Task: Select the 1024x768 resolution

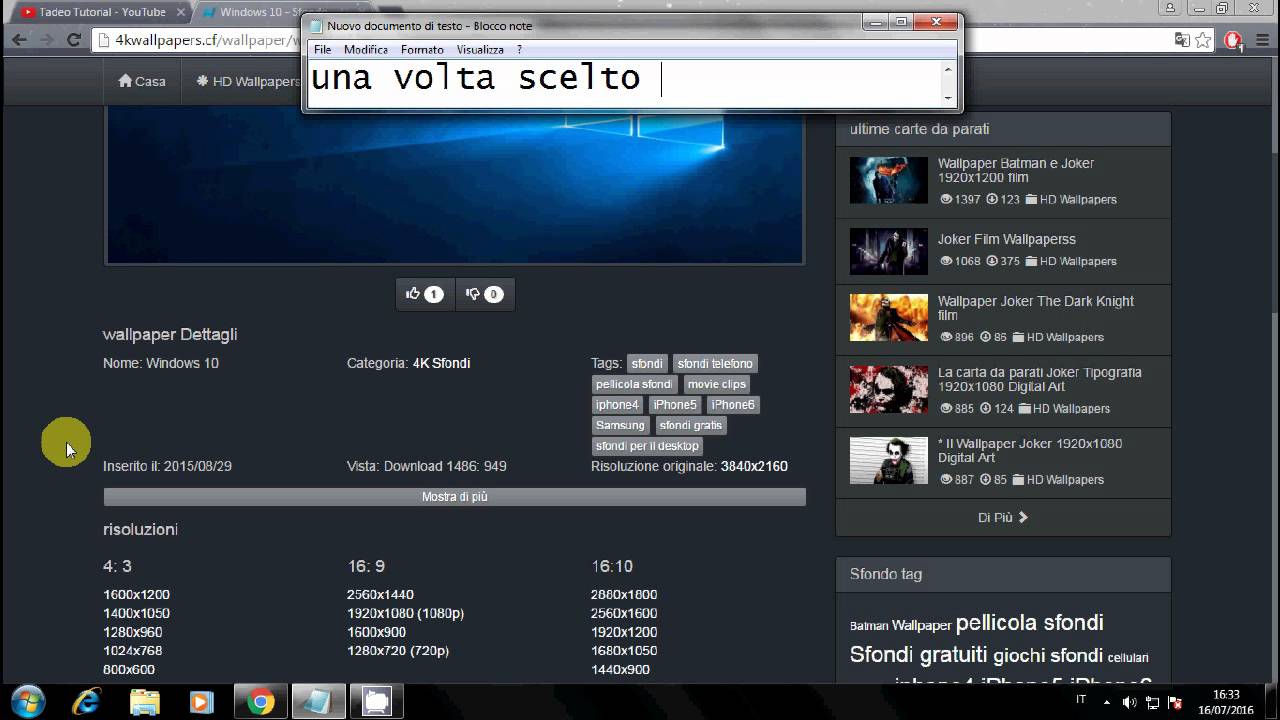Action: coord(132,651)
